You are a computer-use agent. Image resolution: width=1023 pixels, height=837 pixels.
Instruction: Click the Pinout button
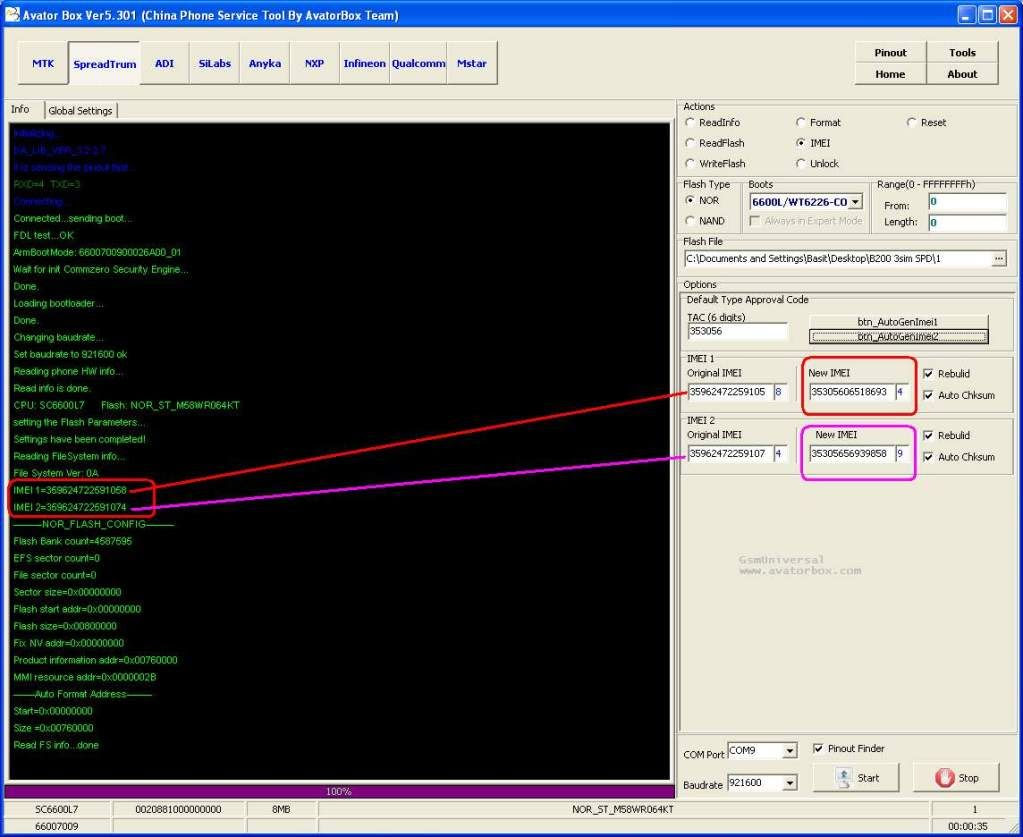click(x=891, y=52)
